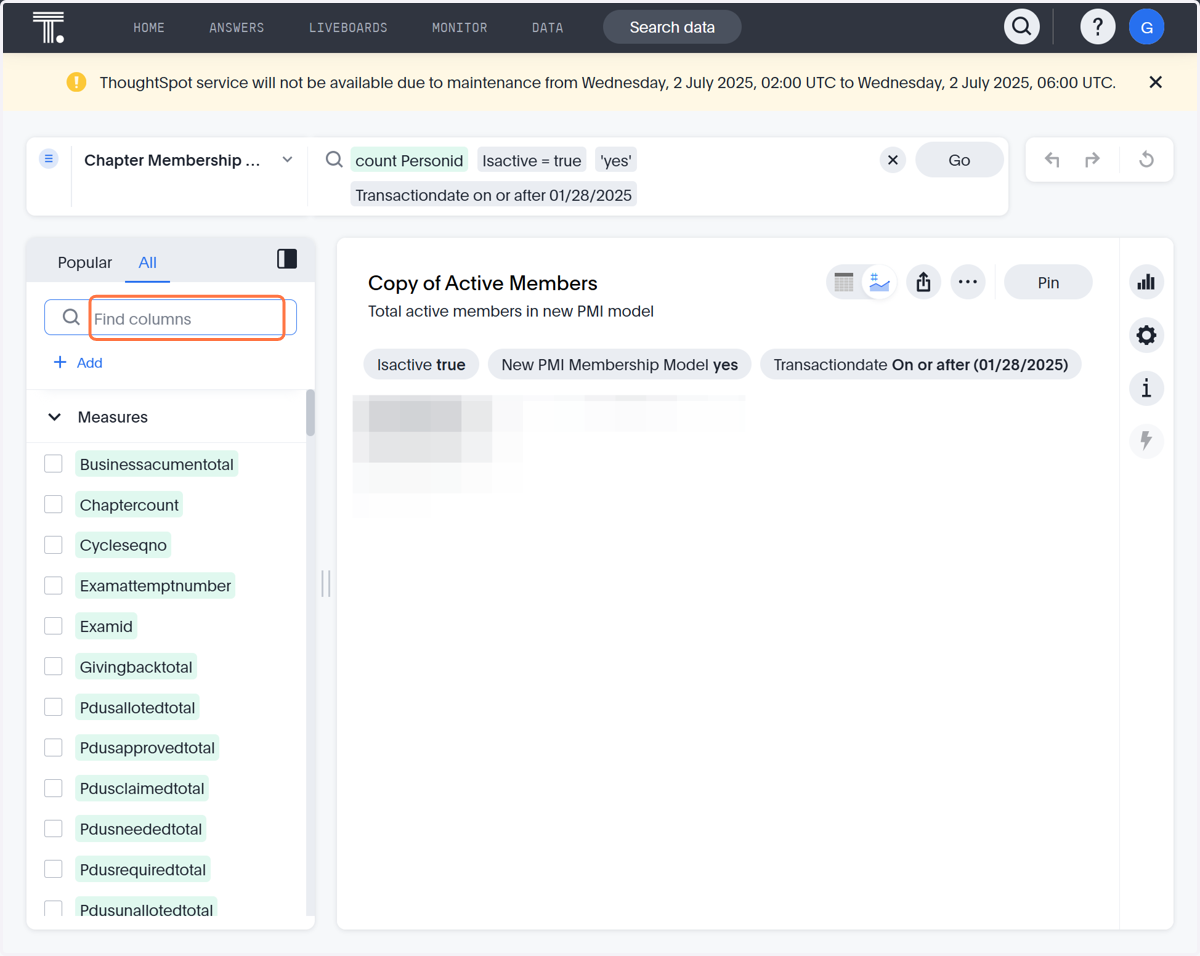
Task: Reset the search with the revert icon
Action: click(1146, 160)
